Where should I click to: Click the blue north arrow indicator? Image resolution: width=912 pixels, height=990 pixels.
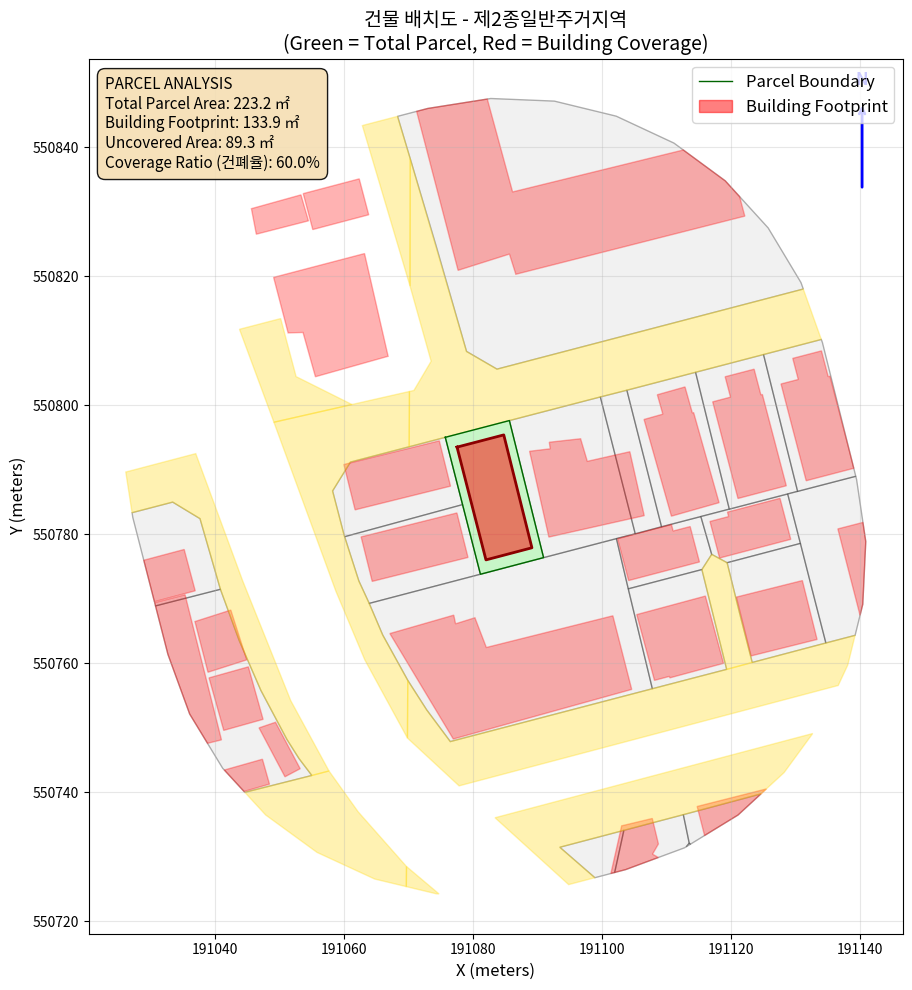[x=861, y=140]
